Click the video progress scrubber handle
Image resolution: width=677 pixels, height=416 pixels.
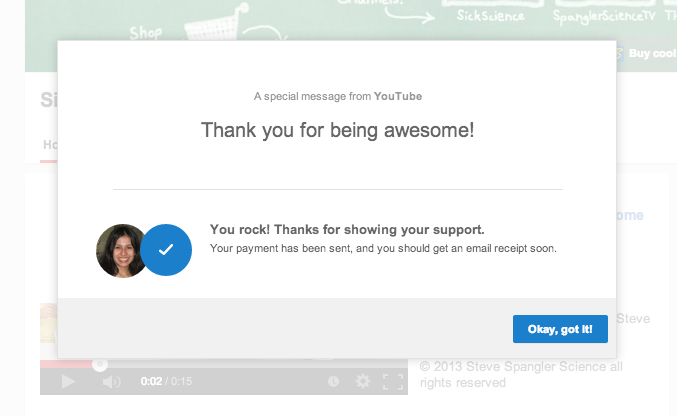click(x=100, y=364)
